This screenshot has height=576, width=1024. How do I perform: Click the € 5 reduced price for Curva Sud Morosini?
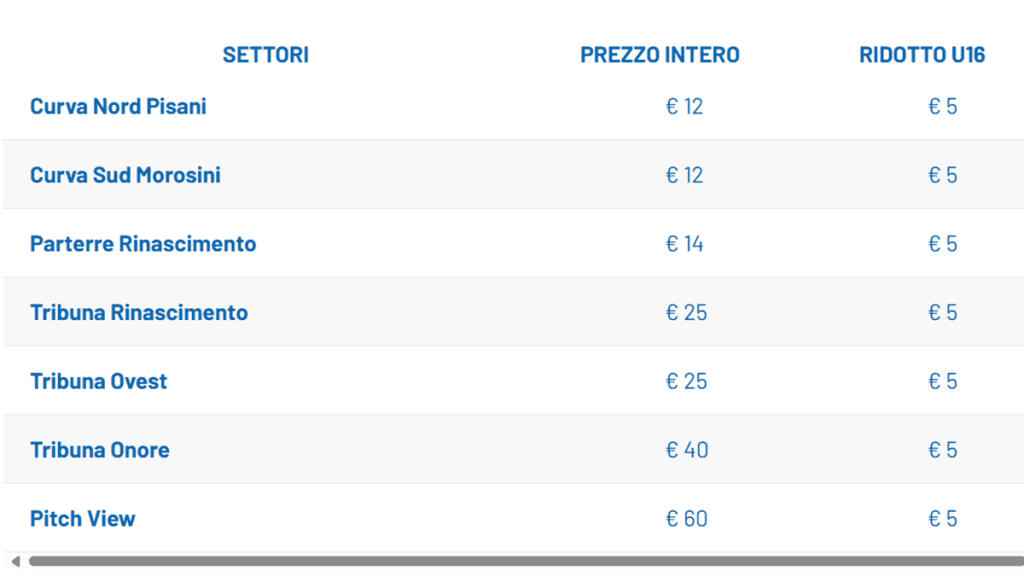point(943,174)
